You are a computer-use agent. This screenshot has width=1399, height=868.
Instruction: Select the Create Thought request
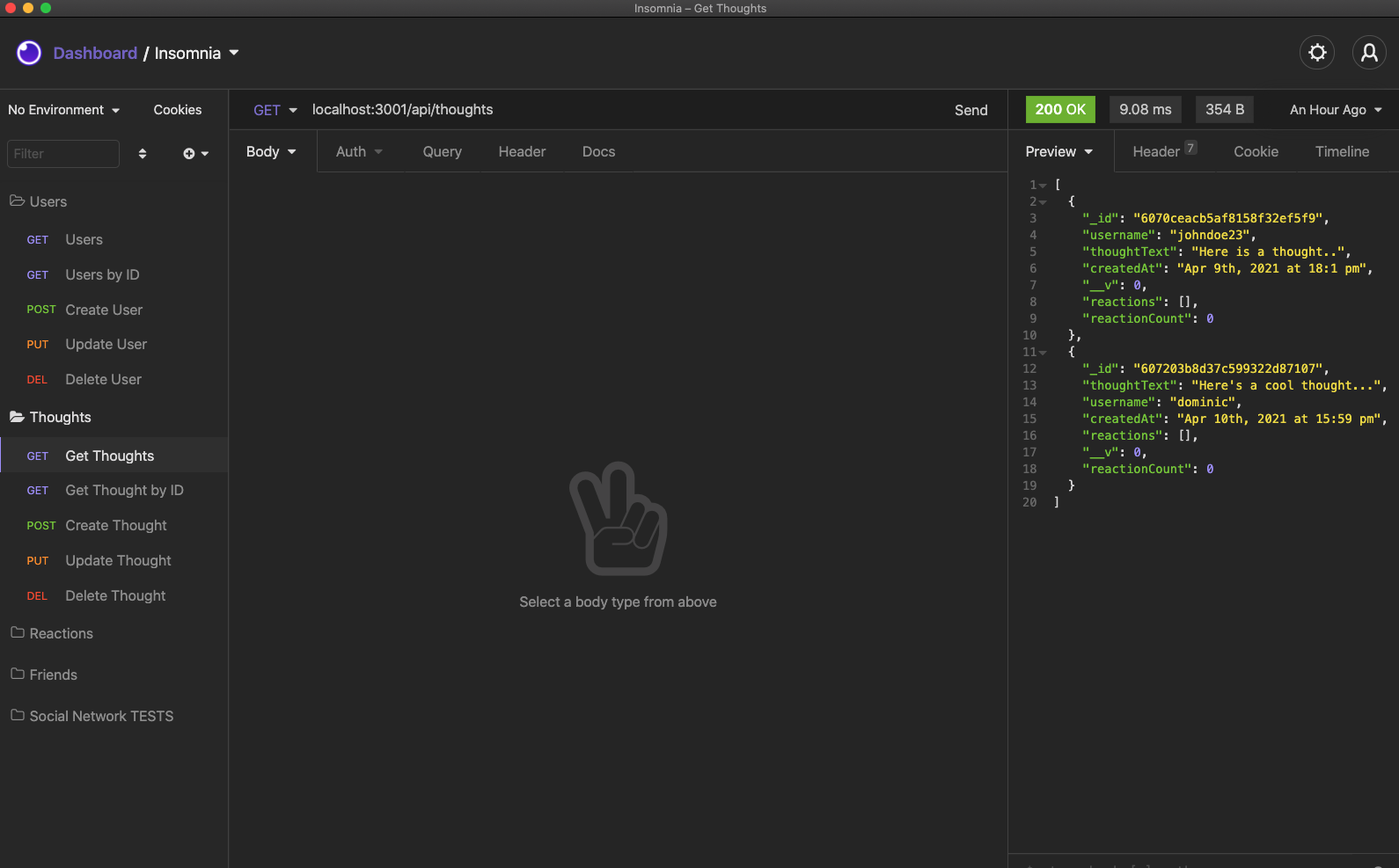click(x=114, y=525)
